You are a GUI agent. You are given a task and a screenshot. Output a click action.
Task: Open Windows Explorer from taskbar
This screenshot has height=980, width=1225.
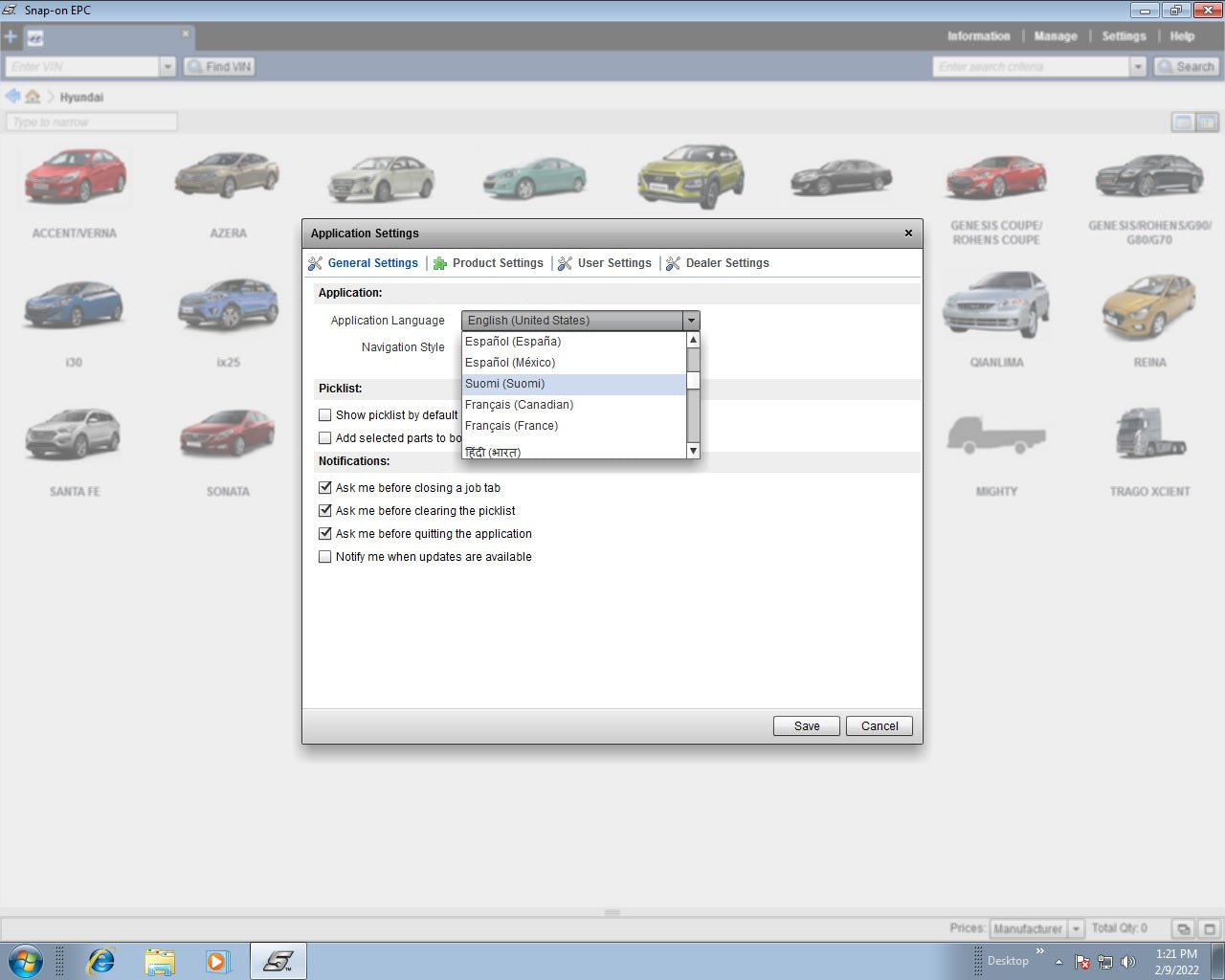click(160, 961)
